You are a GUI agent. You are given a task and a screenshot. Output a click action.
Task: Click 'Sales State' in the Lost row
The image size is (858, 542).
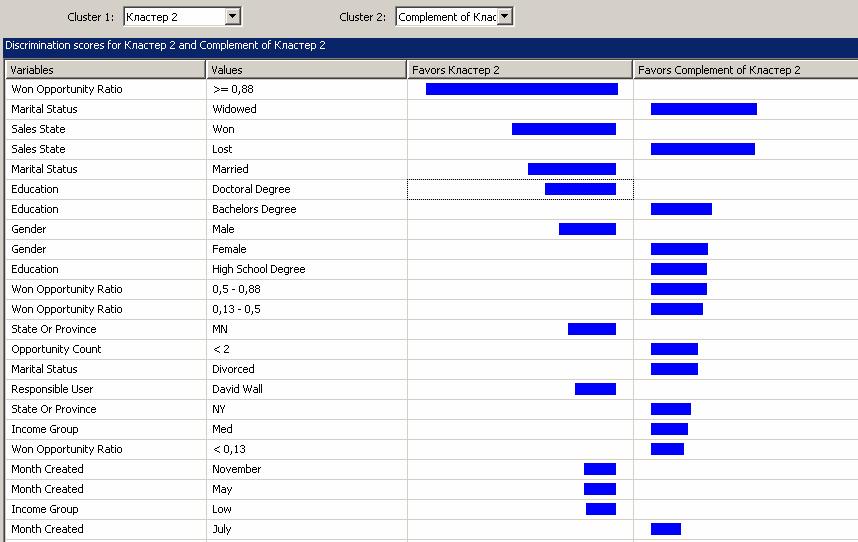point(38,149)
